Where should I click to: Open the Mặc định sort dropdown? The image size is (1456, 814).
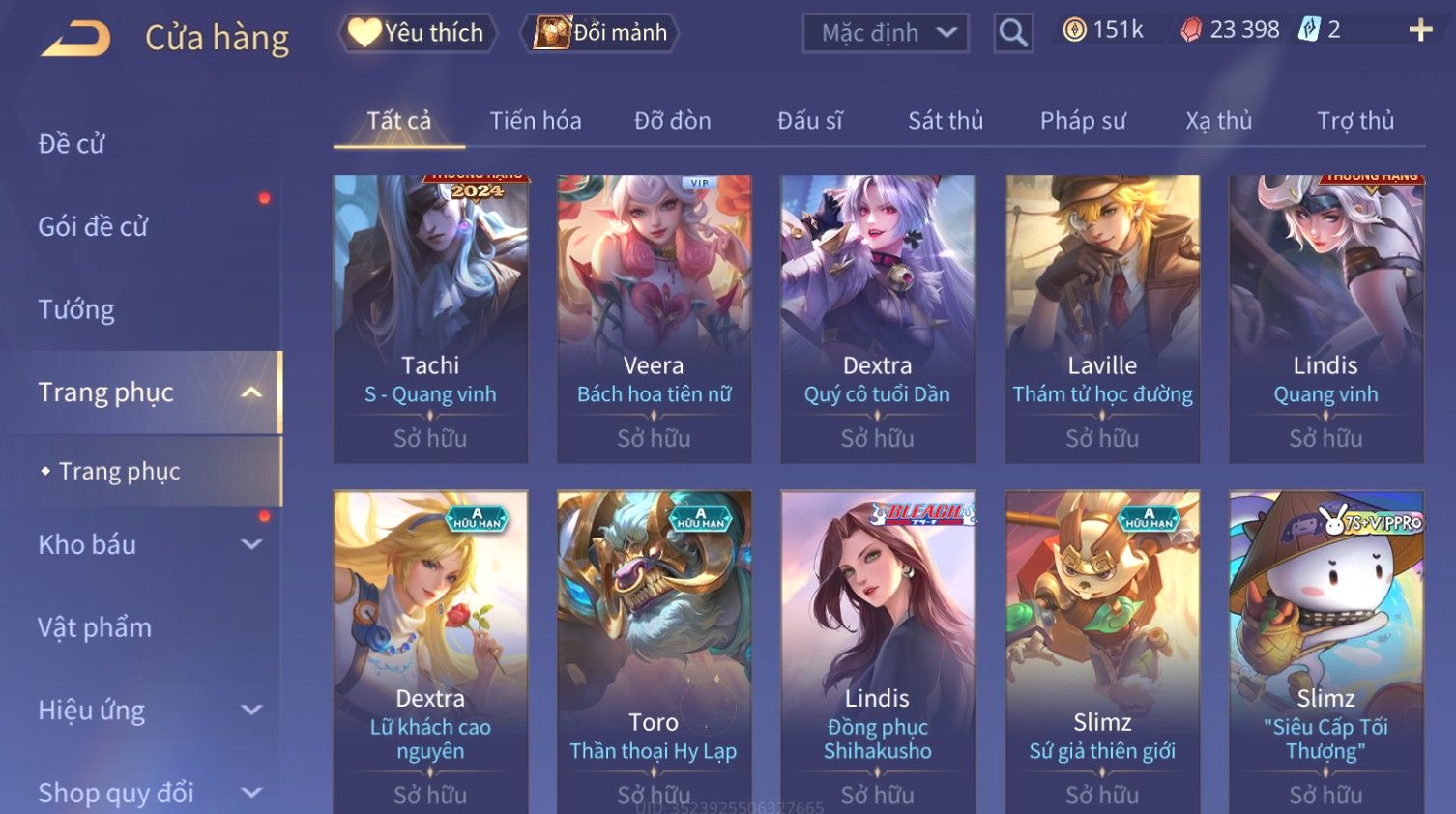pyautogui.click(x=886, y=33)
